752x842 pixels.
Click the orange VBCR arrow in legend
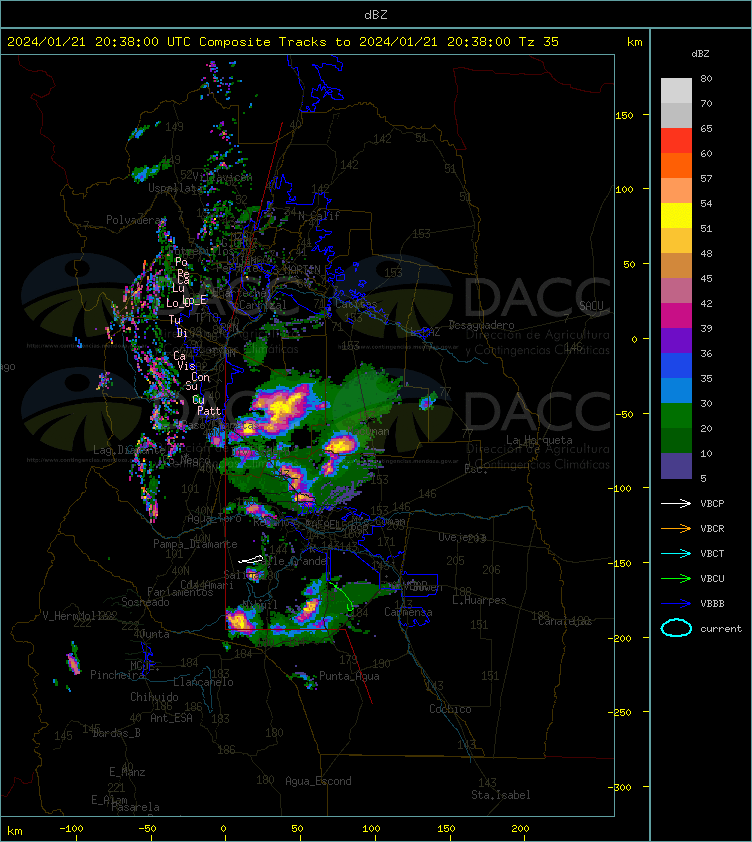[676, 528]
